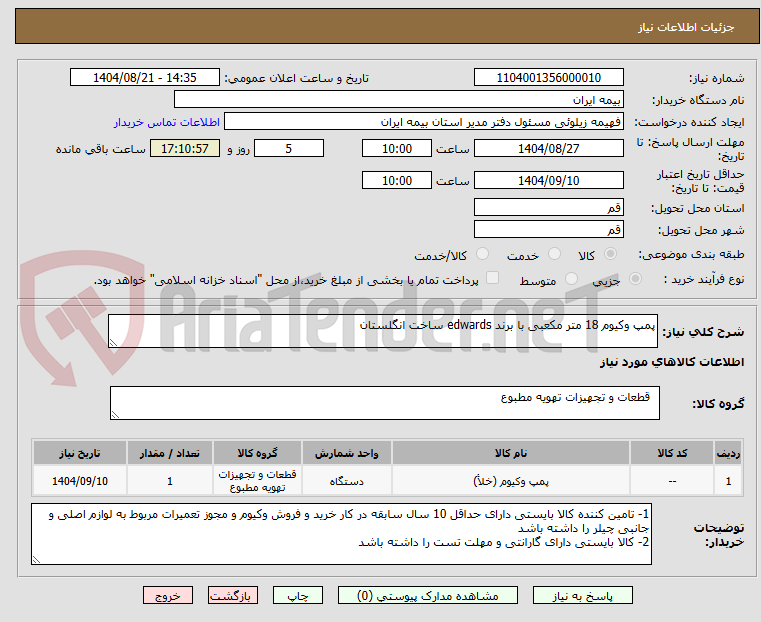Click the بازگشت back button
761x622 pixels.
(x=233, y=595)
